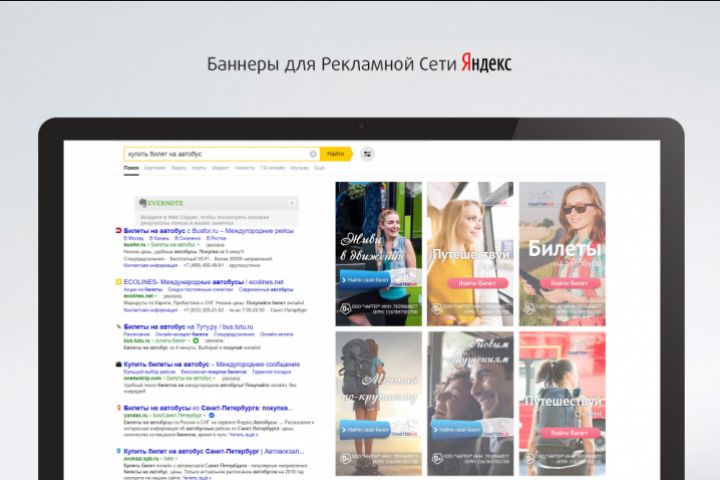Open the В Москву sitelink under Busfor

tap(134, 238)
